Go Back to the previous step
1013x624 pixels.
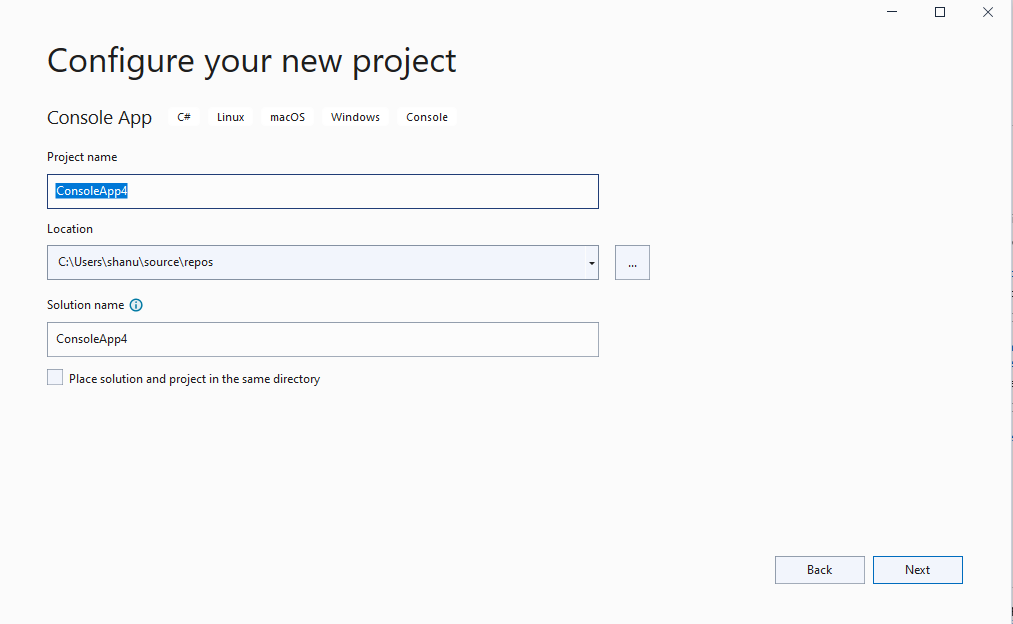(819, 570)
